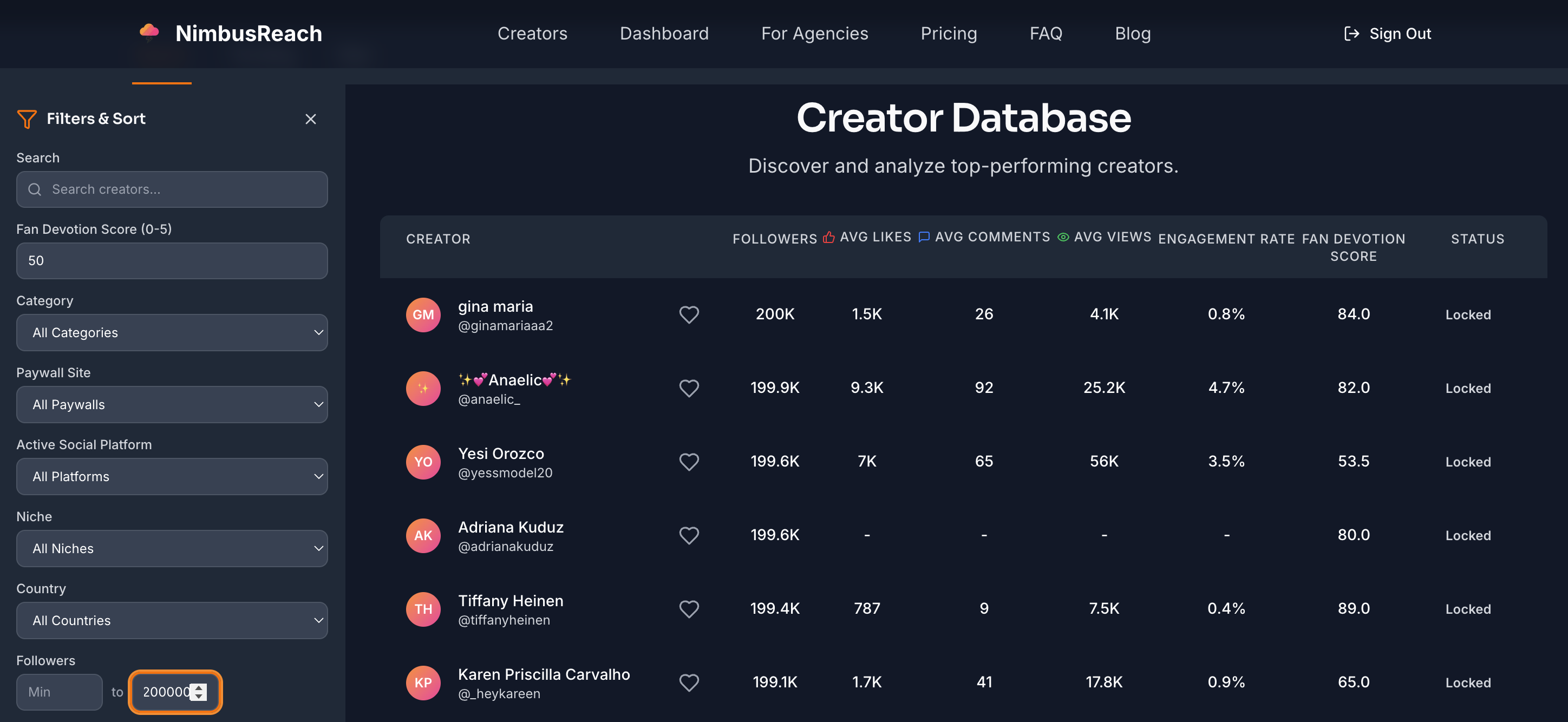
Task: Open the All Countries dropdown
Action: 172,620
